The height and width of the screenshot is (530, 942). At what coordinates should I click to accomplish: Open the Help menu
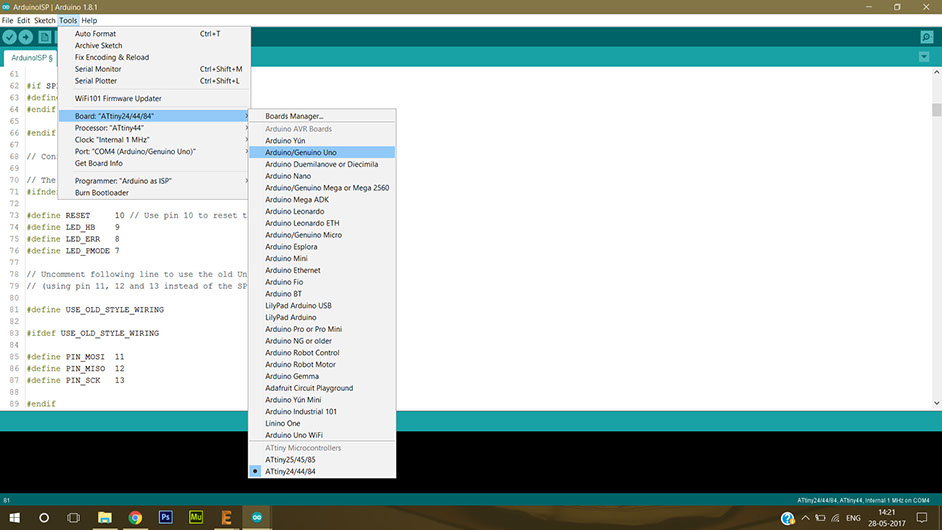(x=89, y=20)
